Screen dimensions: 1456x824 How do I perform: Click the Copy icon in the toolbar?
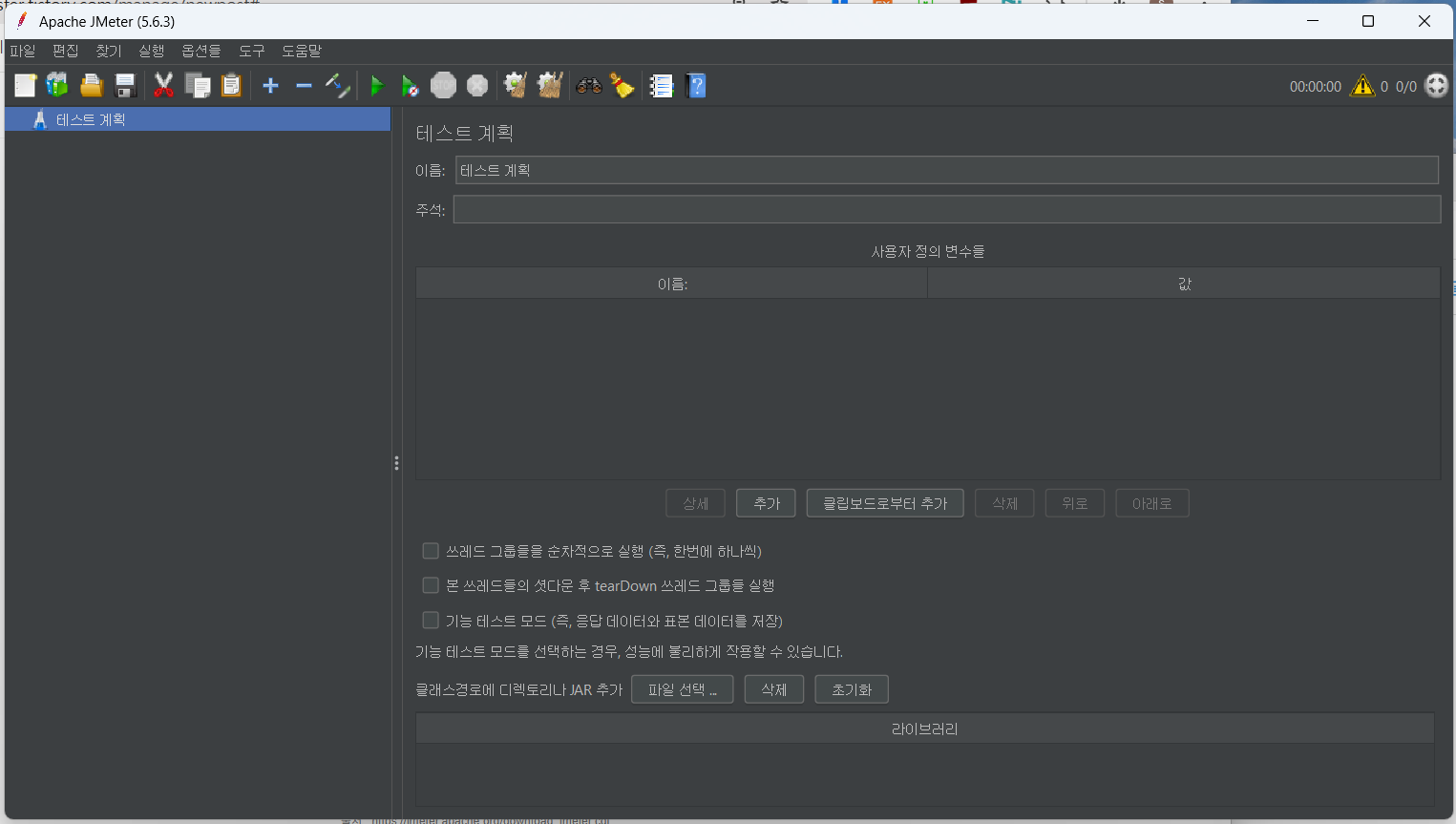[198, 86]
